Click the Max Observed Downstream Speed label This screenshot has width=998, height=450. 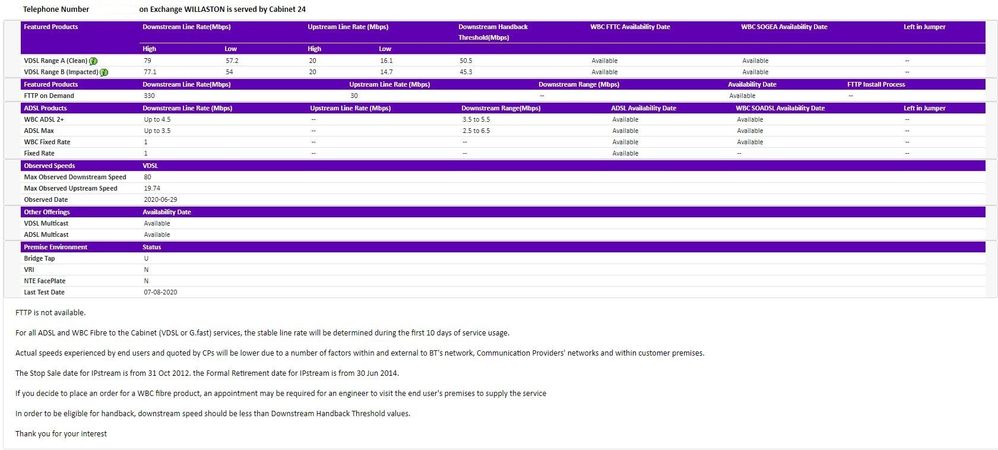pyautogui.click(x=75, y=177)
